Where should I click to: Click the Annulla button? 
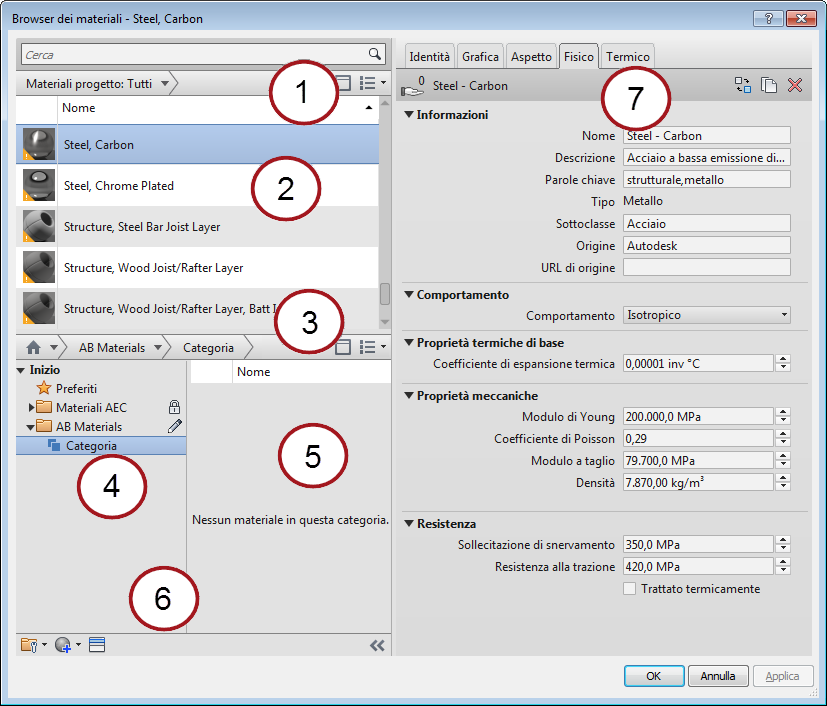pyautogui.click(x=718, y=675)
